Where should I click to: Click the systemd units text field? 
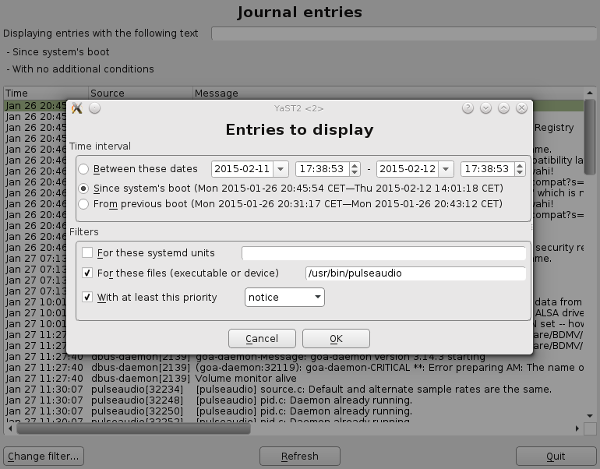click(x=384, y=253)
